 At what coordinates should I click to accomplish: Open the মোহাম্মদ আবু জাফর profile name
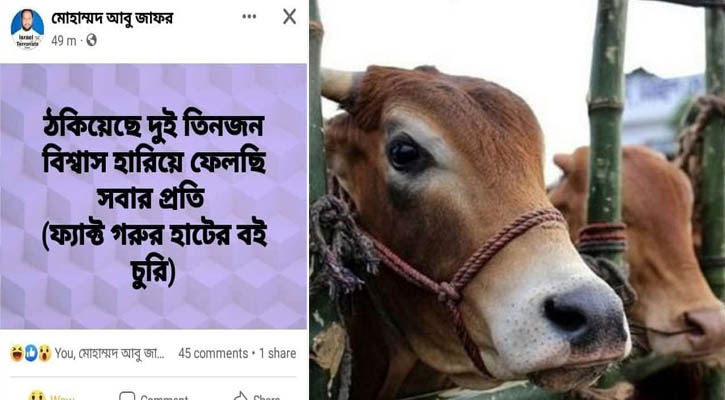(112, 18)
